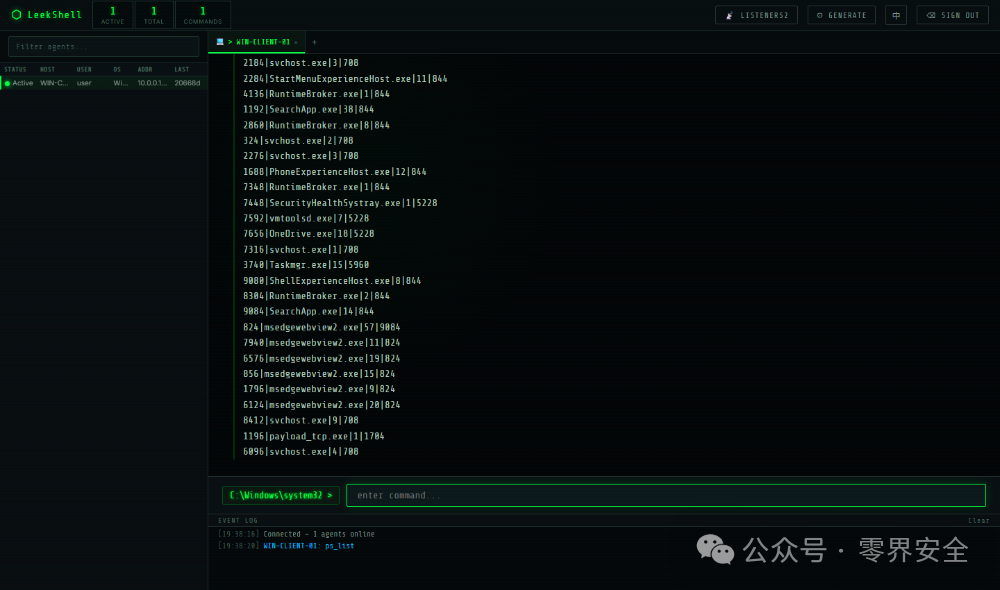Switch language with the 中 button
Viewport: 1000px width, 590px height.
click(895, 15)
